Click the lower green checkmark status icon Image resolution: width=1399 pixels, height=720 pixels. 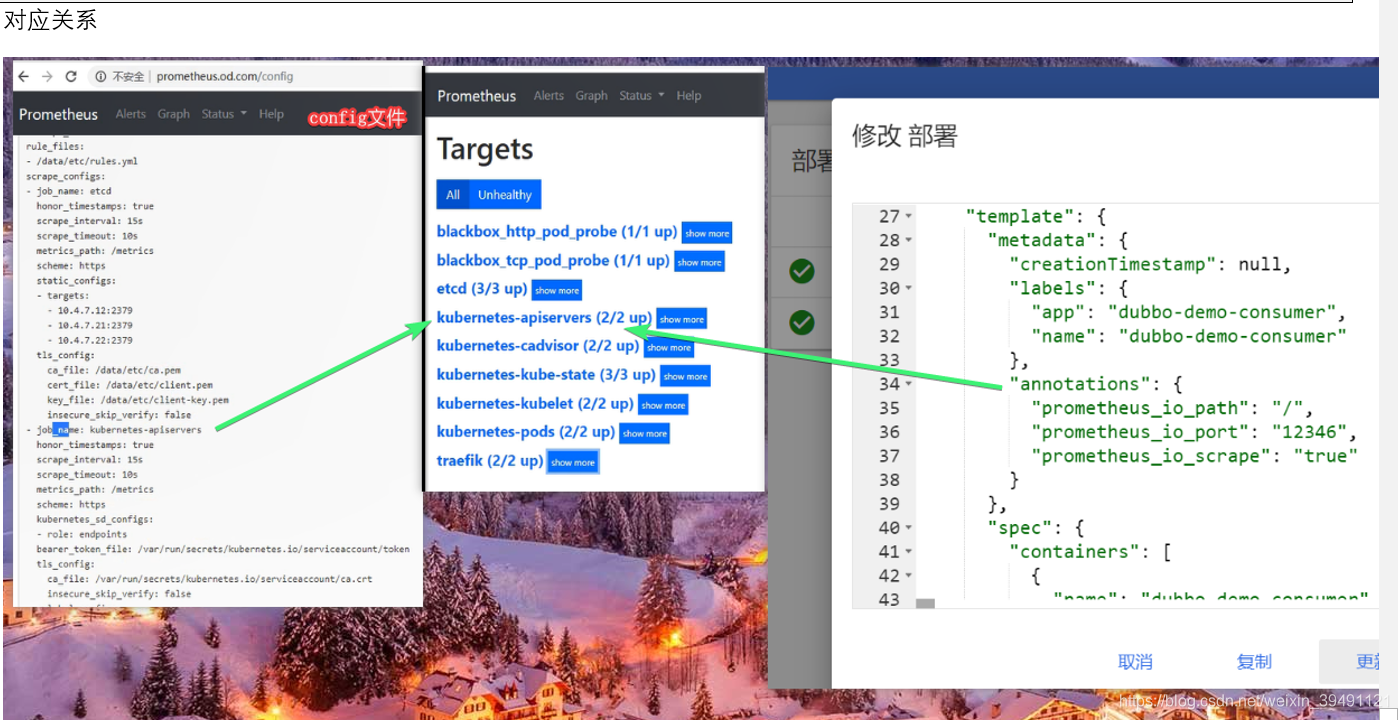pos(801,323)
